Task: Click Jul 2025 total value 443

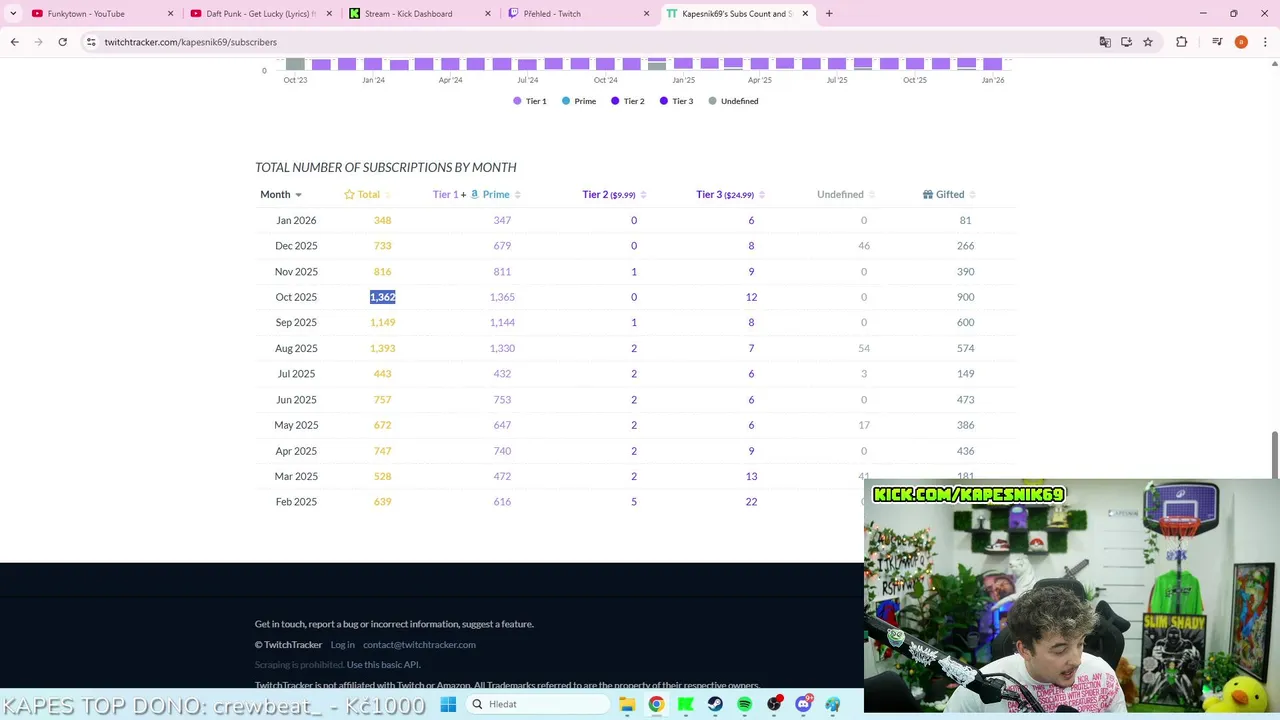Action: [x=383, y=374]
